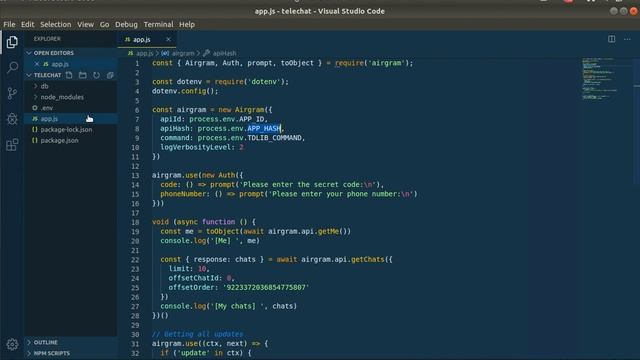This screenshot has width=640, height=360.
Task: Close app.js in Open Editors list
Action: [x=37, y=64]
